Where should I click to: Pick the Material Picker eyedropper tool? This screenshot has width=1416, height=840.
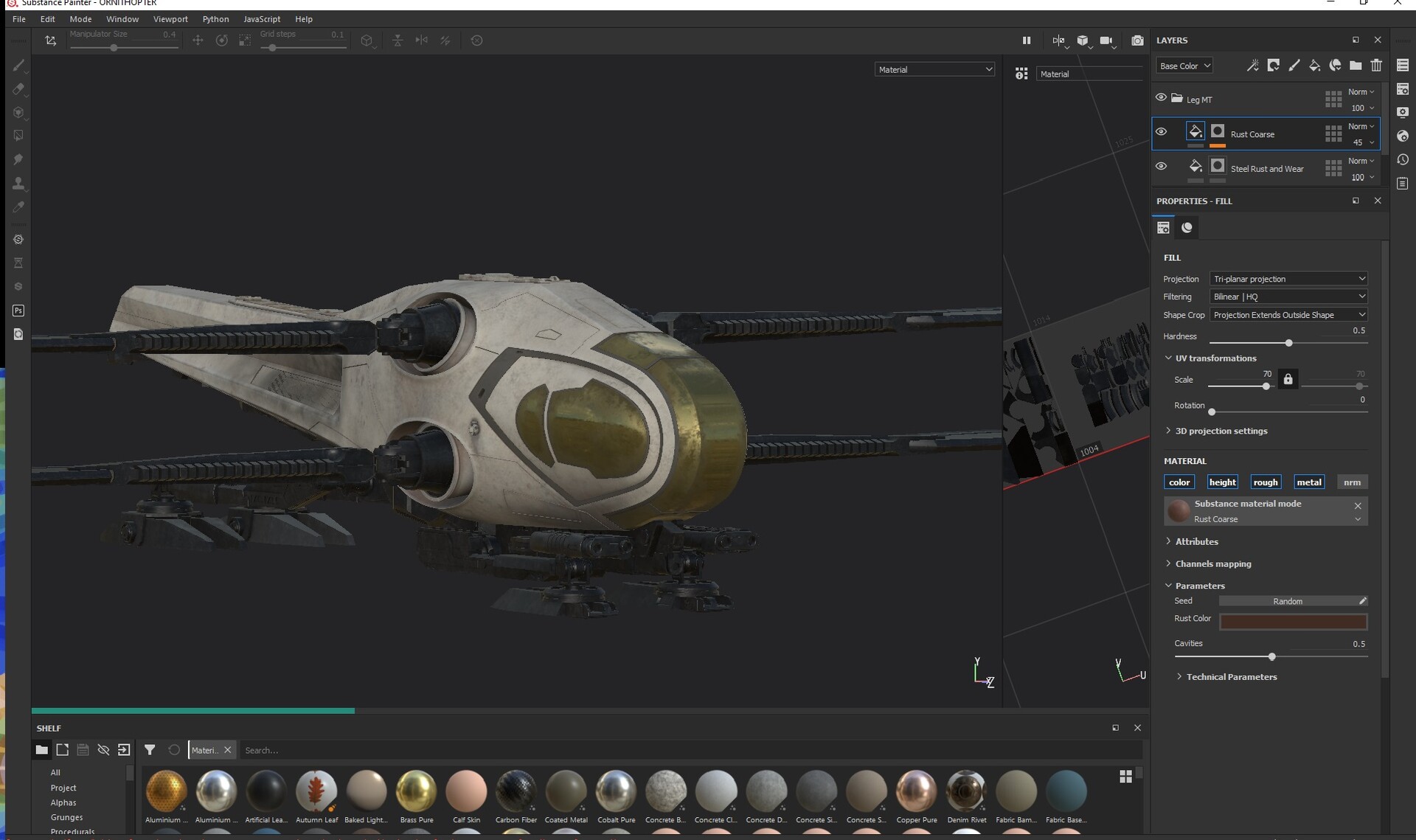tap(18, 207)
